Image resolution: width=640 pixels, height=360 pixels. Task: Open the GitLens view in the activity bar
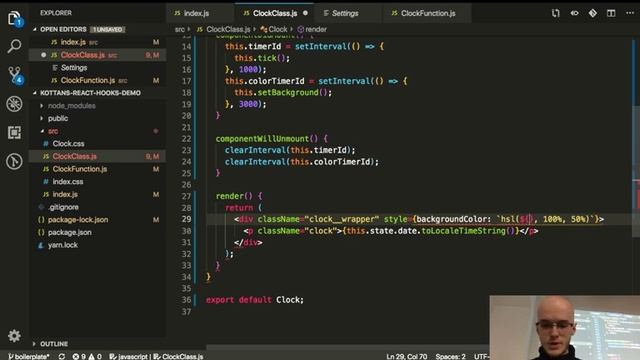[14, 161]
